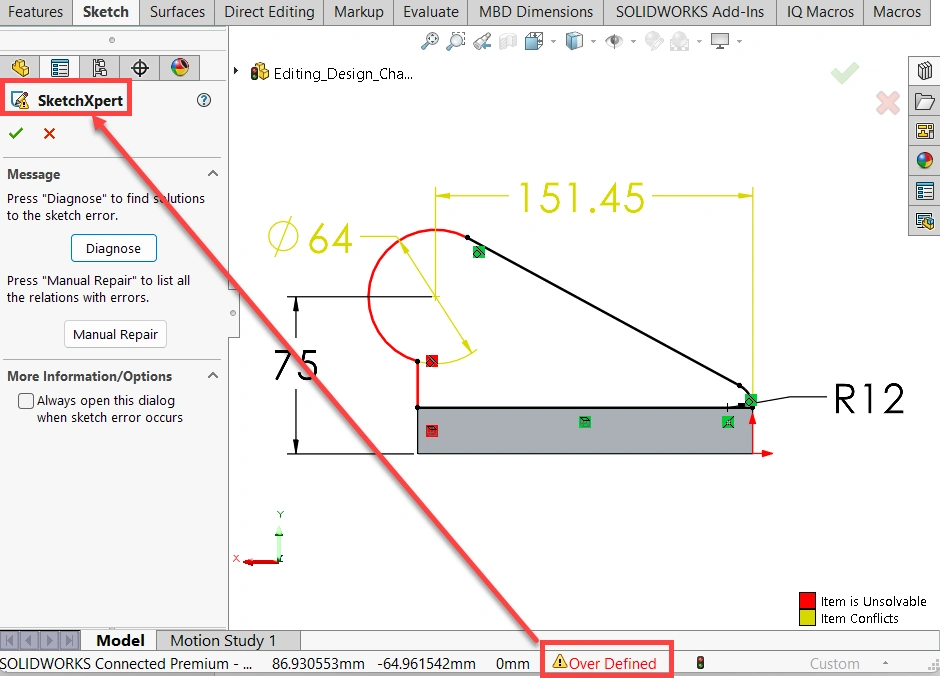Open the PropertyManager tab icon
Screen dimensions: 940x678
(60, 68)
